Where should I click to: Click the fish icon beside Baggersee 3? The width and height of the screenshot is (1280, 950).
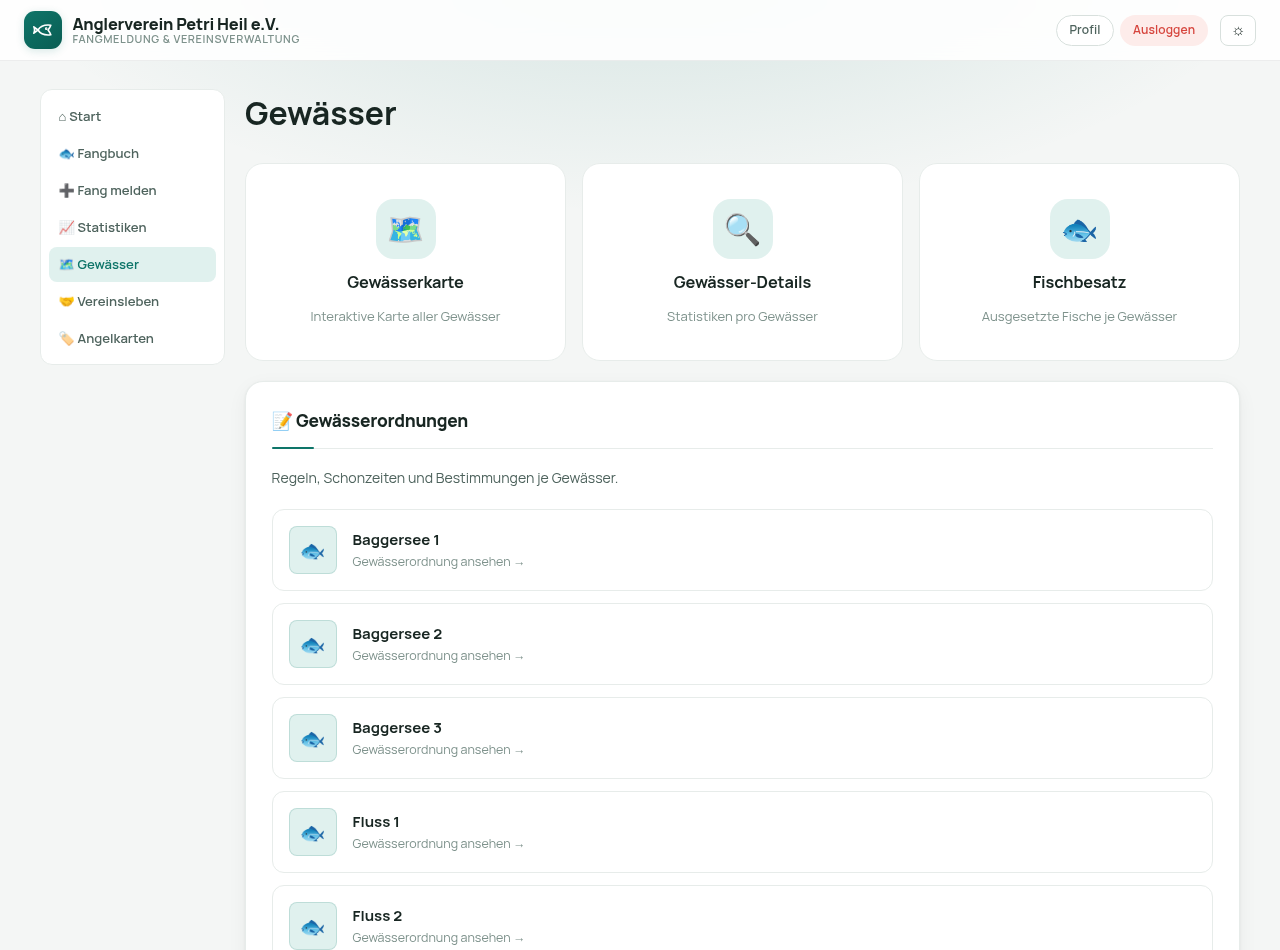(x=313, y=738)
